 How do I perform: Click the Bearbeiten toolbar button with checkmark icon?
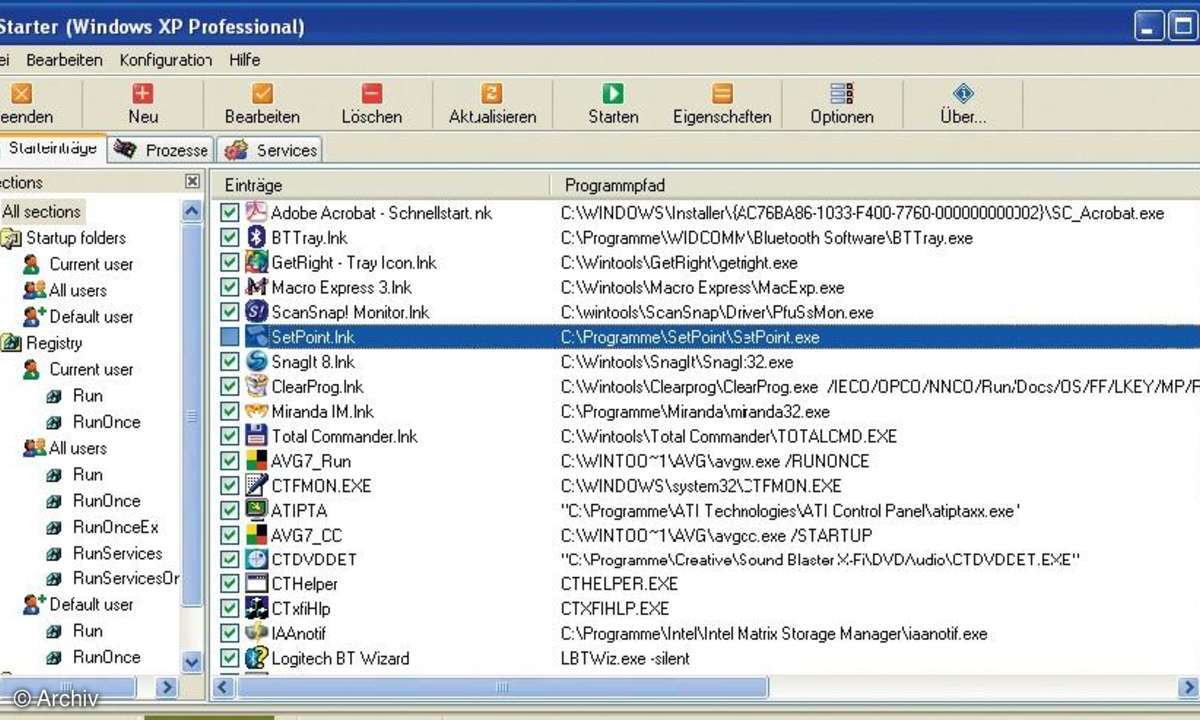[262, 104]
